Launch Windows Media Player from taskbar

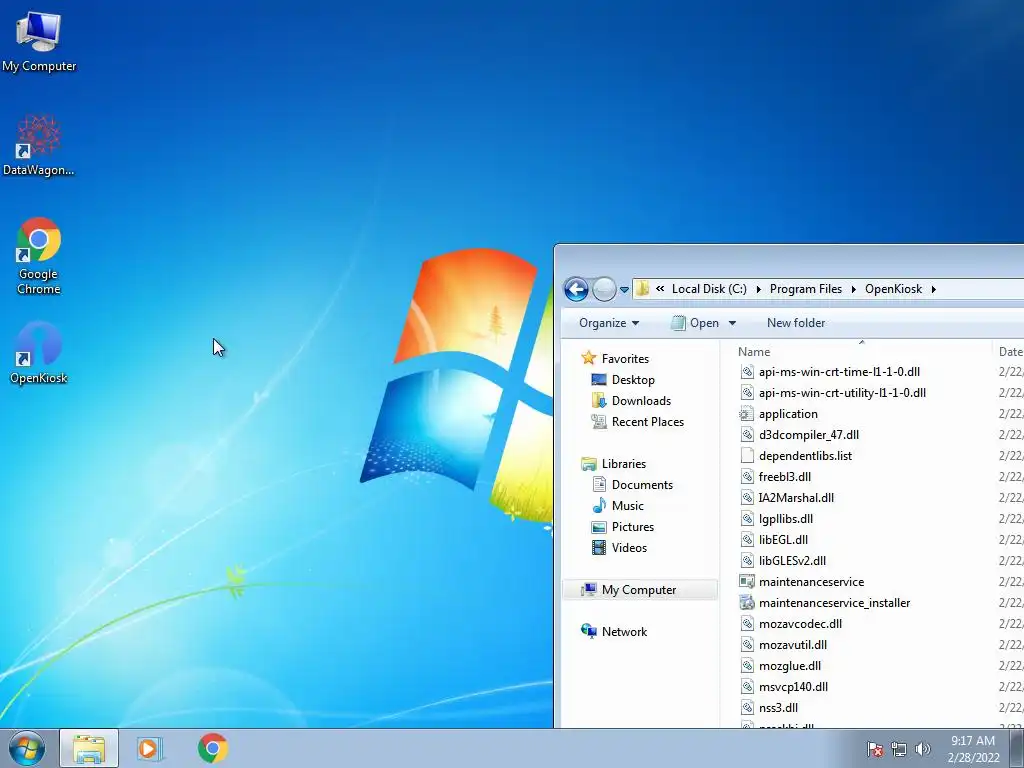[150, 748]
